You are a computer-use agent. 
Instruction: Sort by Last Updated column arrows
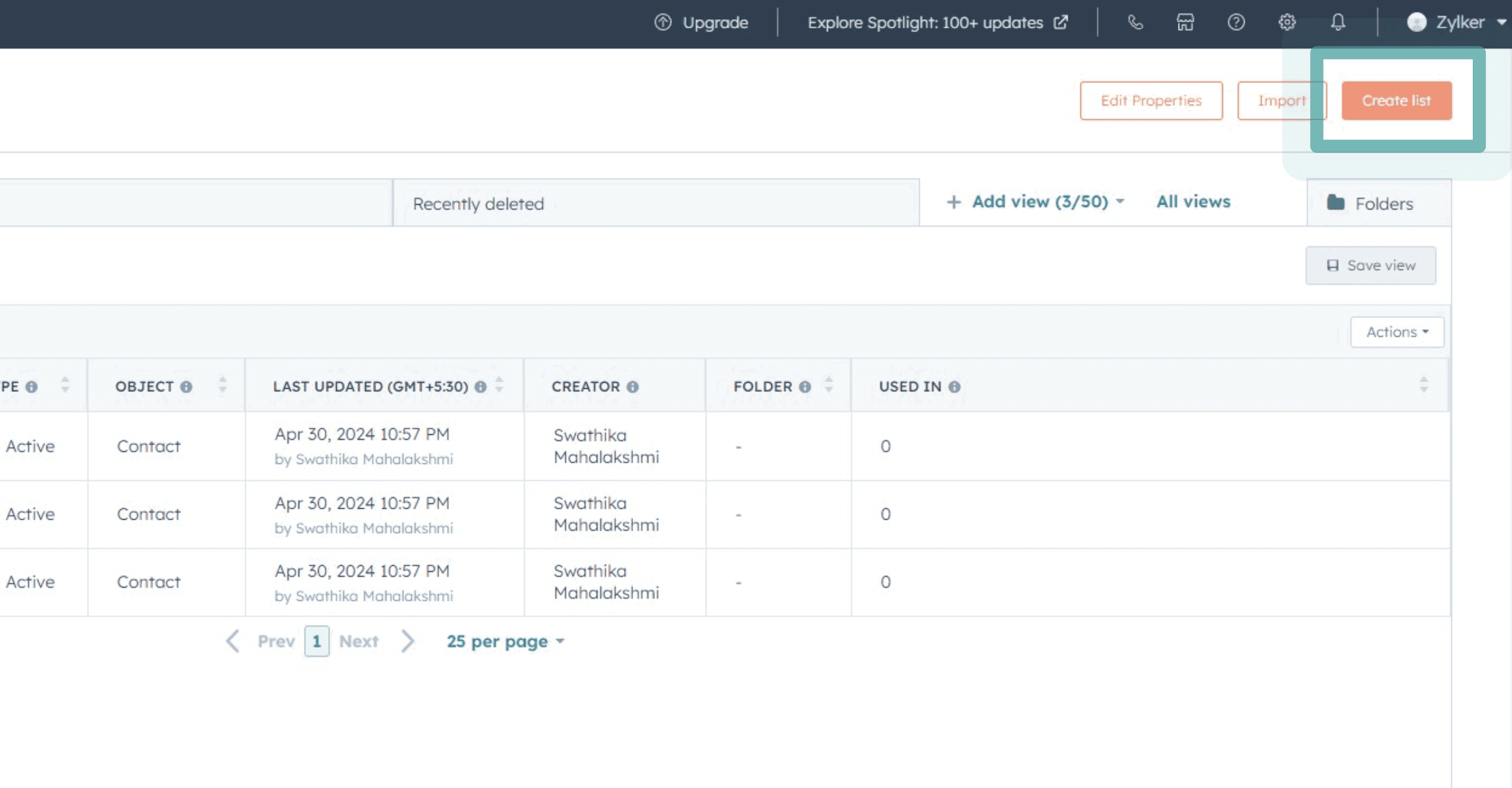tap(499, 385)
